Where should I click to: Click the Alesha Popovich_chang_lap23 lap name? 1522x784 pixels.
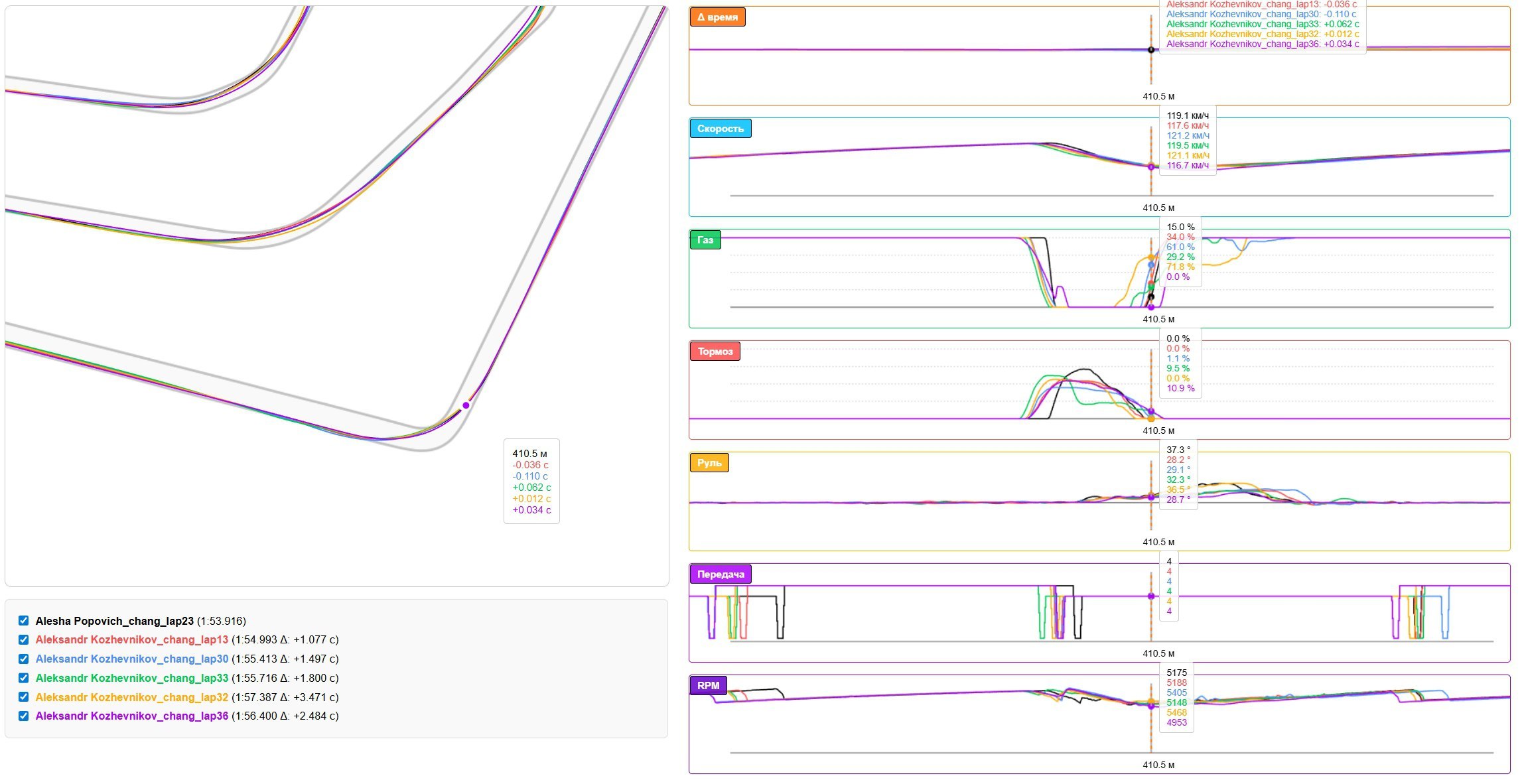[114, 621]
